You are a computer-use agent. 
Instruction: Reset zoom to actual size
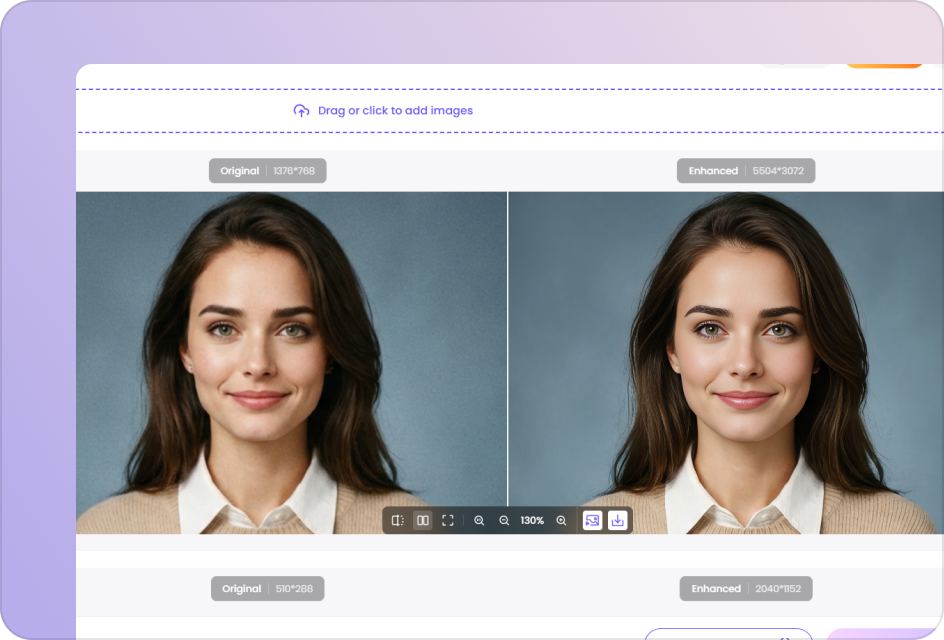tap(479, 520)
